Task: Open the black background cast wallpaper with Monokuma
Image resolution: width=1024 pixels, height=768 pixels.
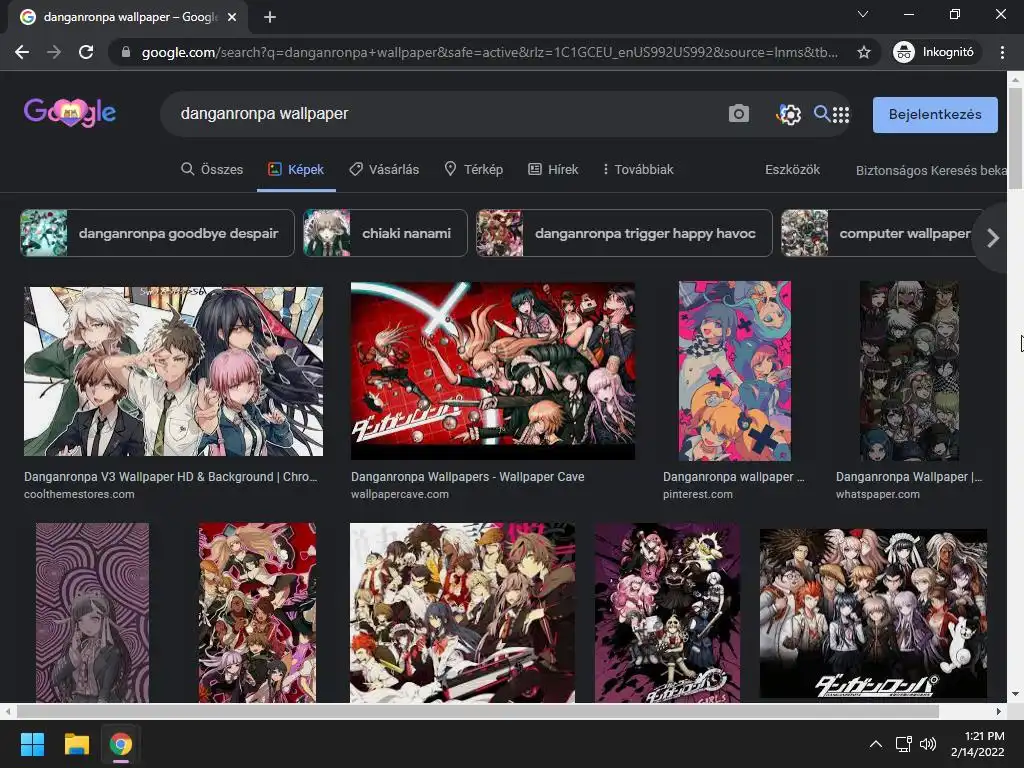Action: (873, 613)
